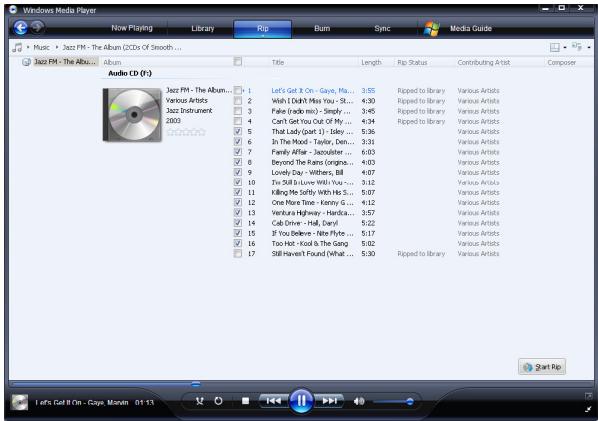The width and height of the screenshot is (598, 421).
Task: Sort by the Title column header
Action: point(278,62)
